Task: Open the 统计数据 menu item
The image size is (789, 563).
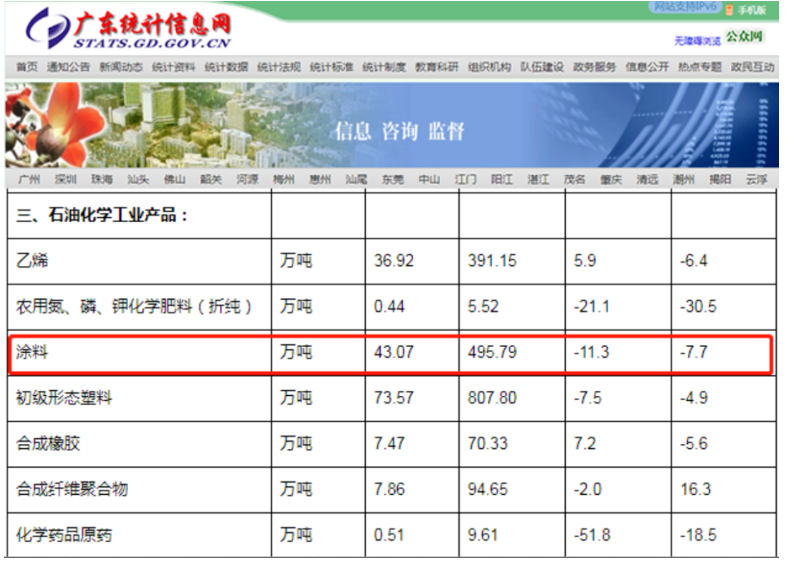Action: (226, 67)
